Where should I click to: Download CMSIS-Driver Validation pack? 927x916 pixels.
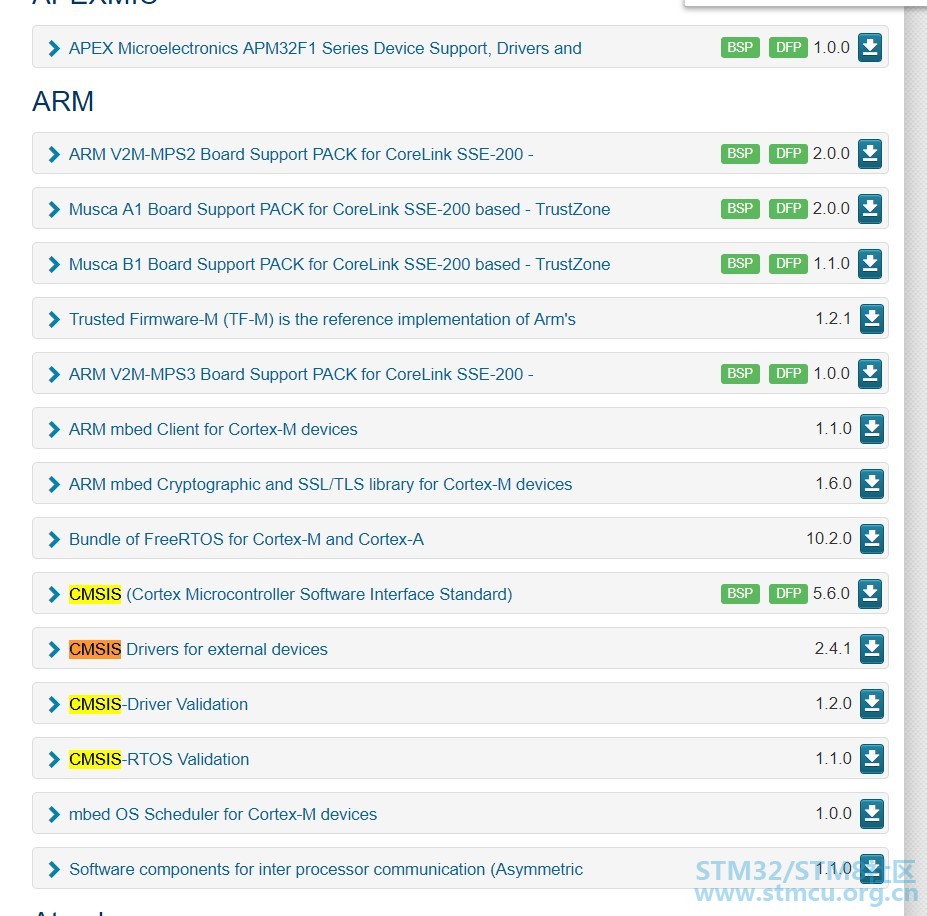point(871,704)
